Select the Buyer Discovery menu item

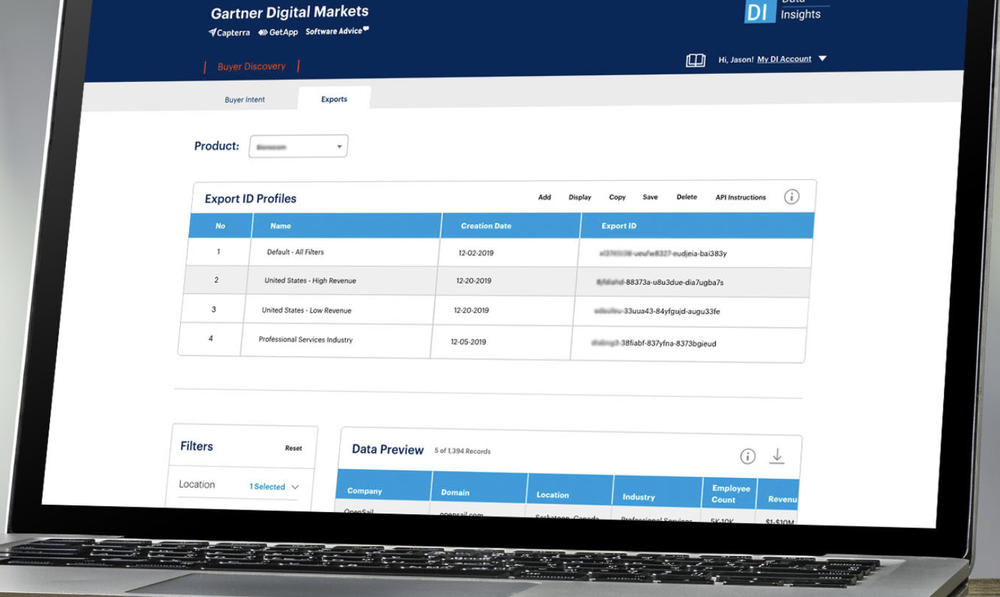pyautogui.click(x=251, y=66)
